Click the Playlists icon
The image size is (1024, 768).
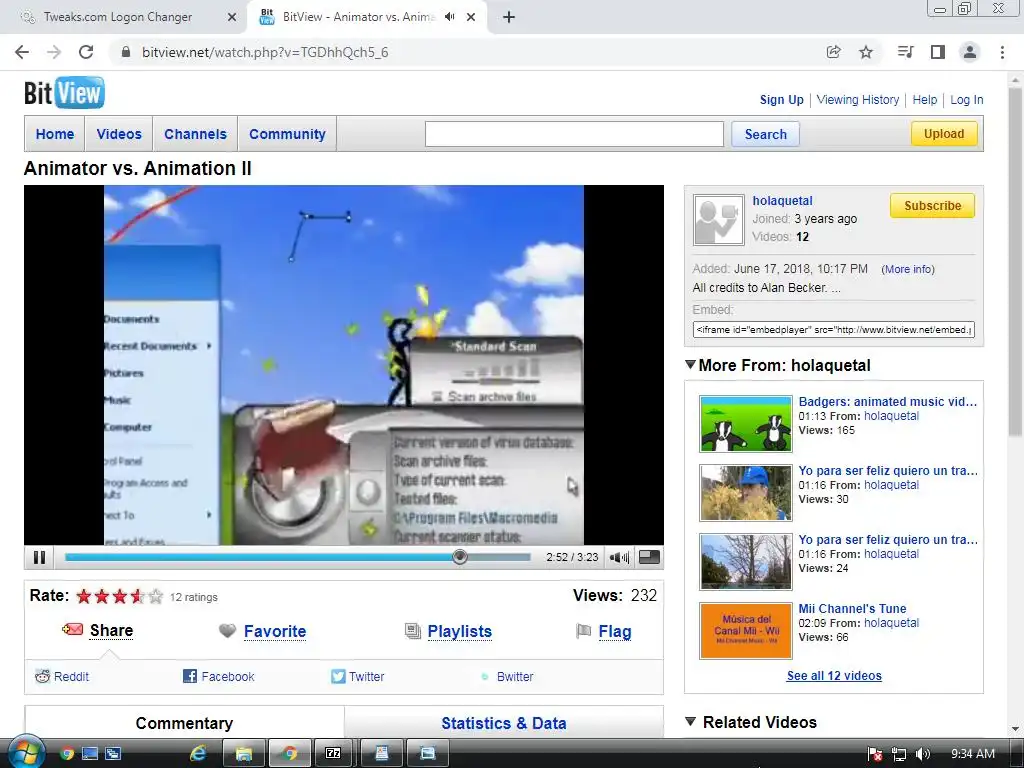[413, 631]
